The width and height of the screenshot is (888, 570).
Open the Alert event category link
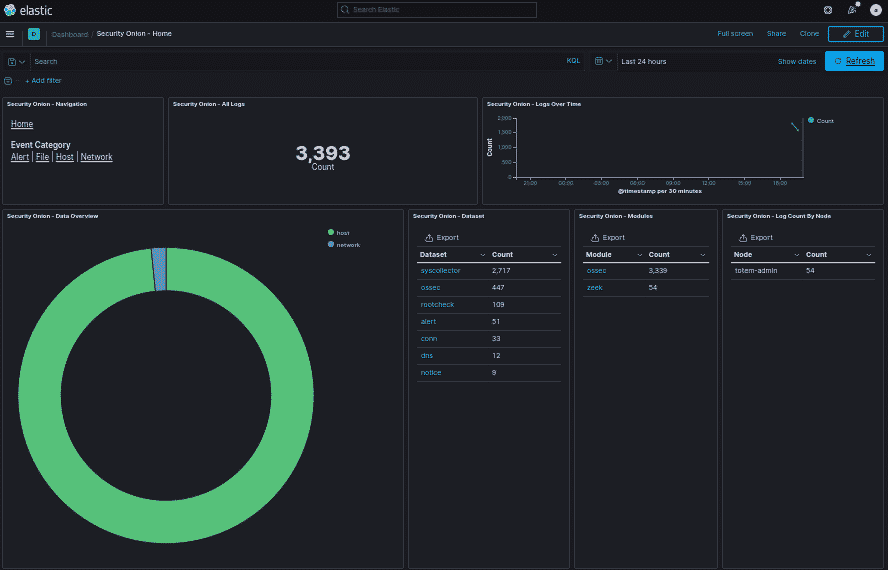click(x=20, y=157)
